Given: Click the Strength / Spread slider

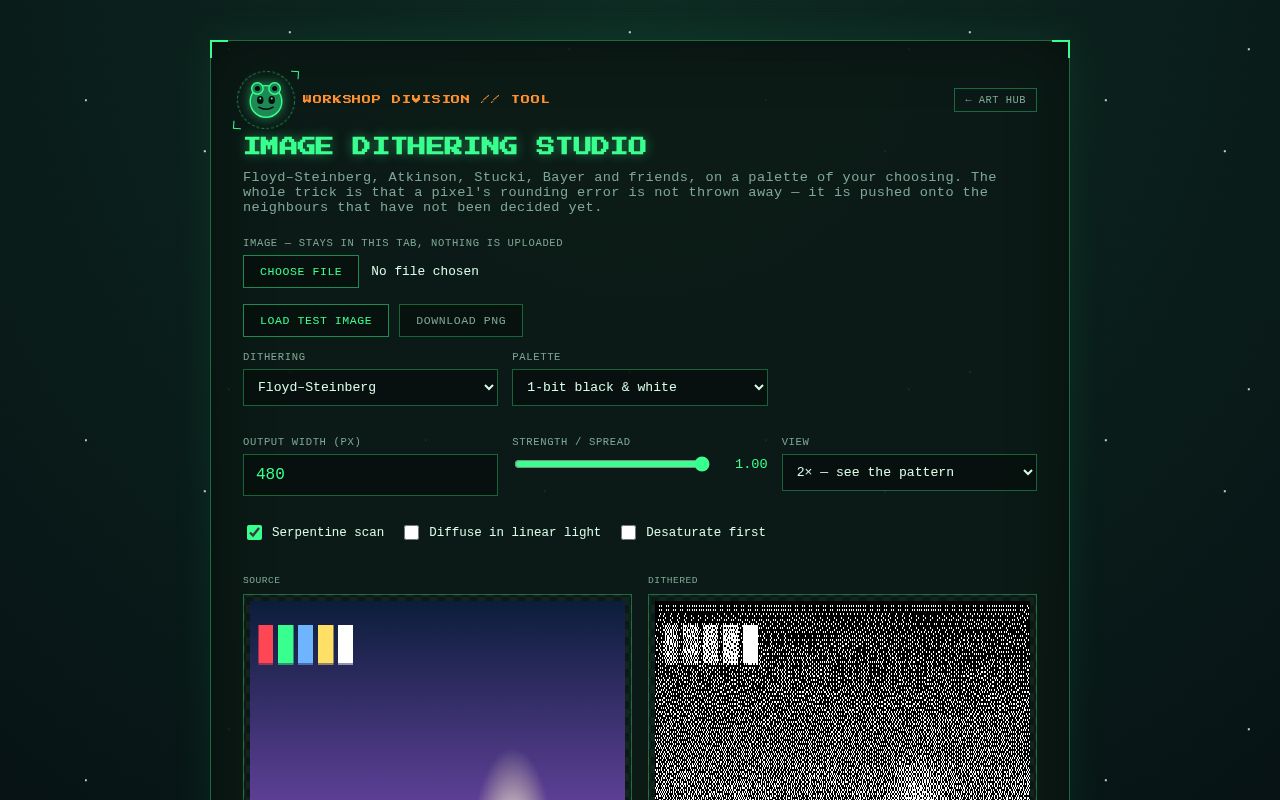Looking at the screenshot, I should pos(612,464).
